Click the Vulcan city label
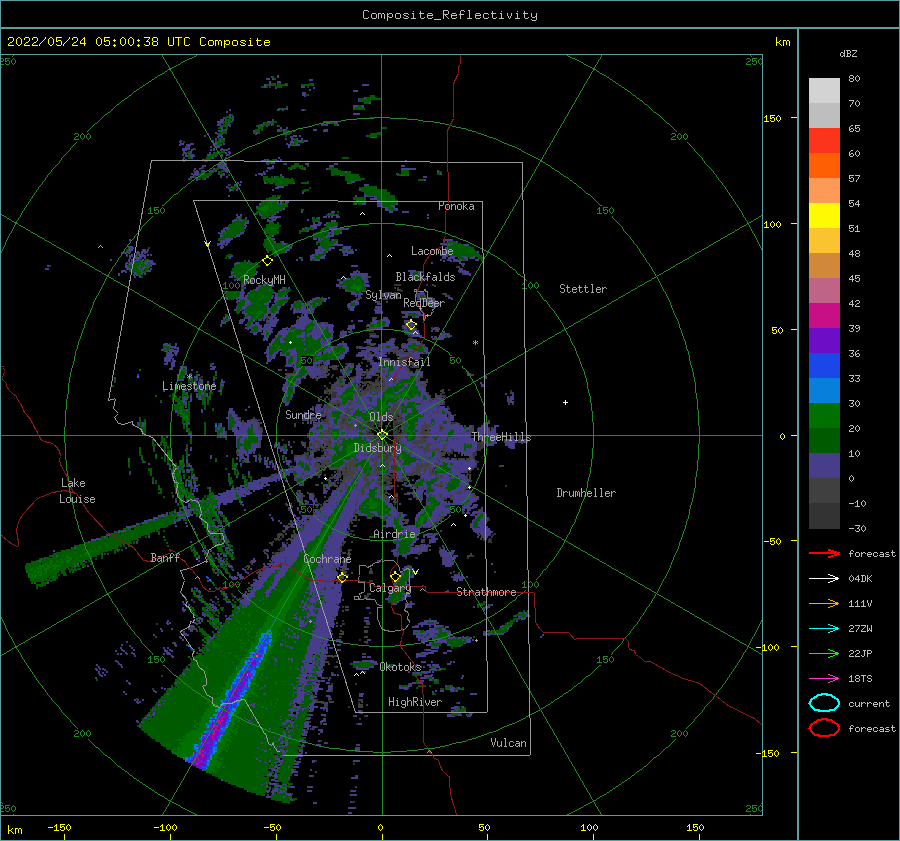Viewport: 900px width, 841px height. (x=508, y=743)
